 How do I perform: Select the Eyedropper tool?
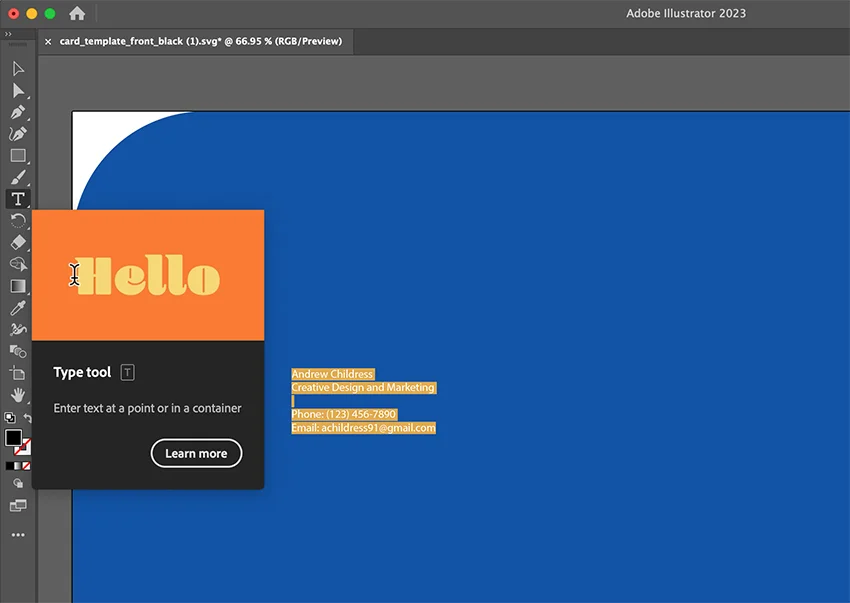click(x=18, y=308)
